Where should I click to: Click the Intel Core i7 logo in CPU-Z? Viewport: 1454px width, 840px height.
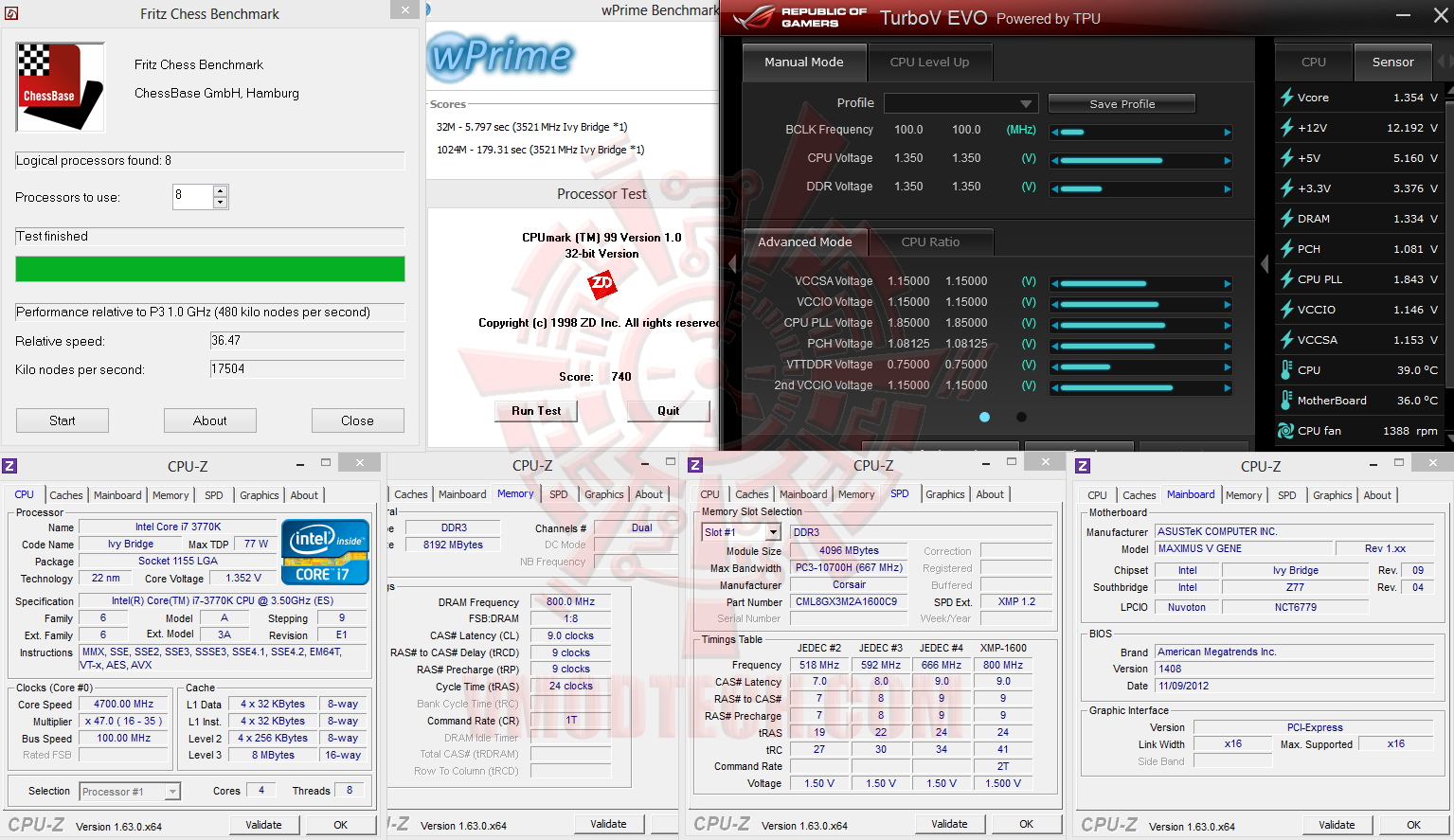pos(325,551)
